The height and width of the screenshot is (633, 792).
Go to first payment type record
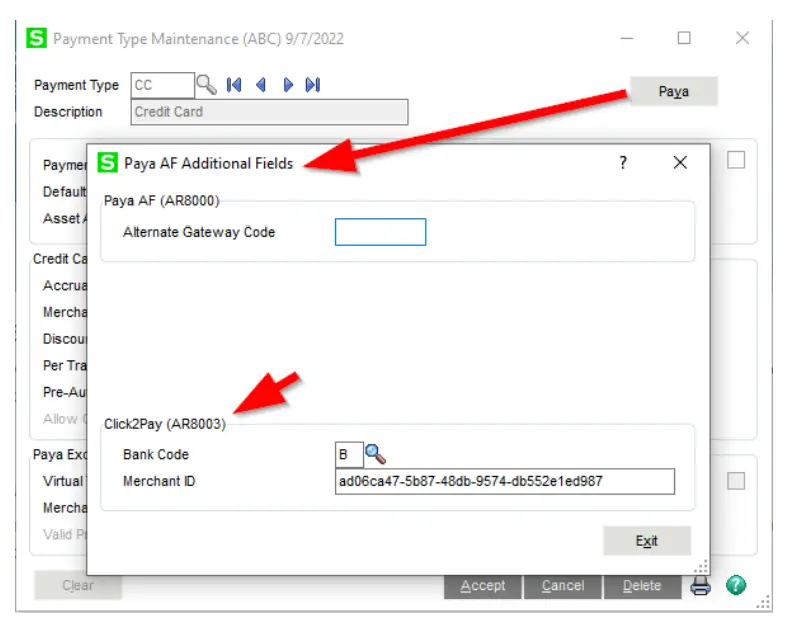click(234, 85)
